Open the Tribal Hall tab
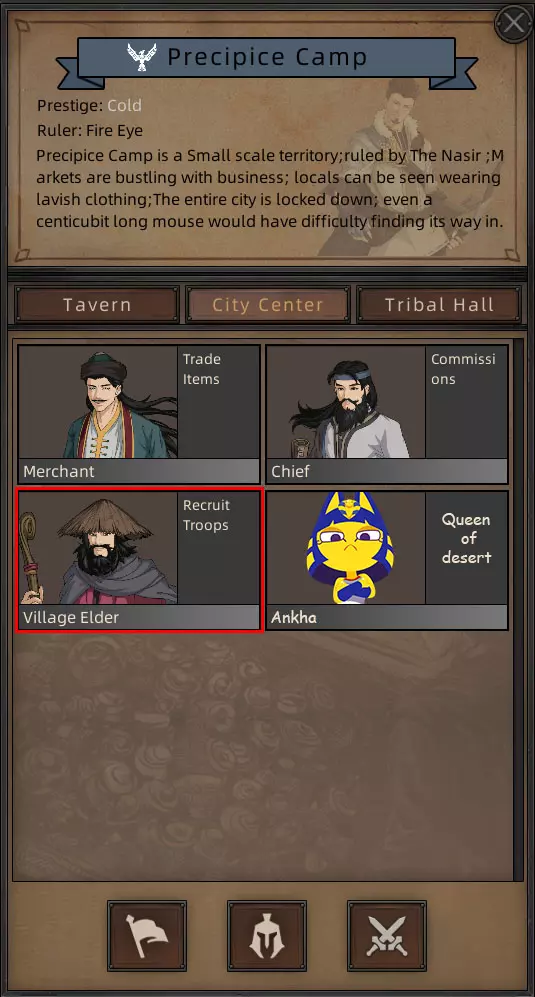 coord(439,305)
